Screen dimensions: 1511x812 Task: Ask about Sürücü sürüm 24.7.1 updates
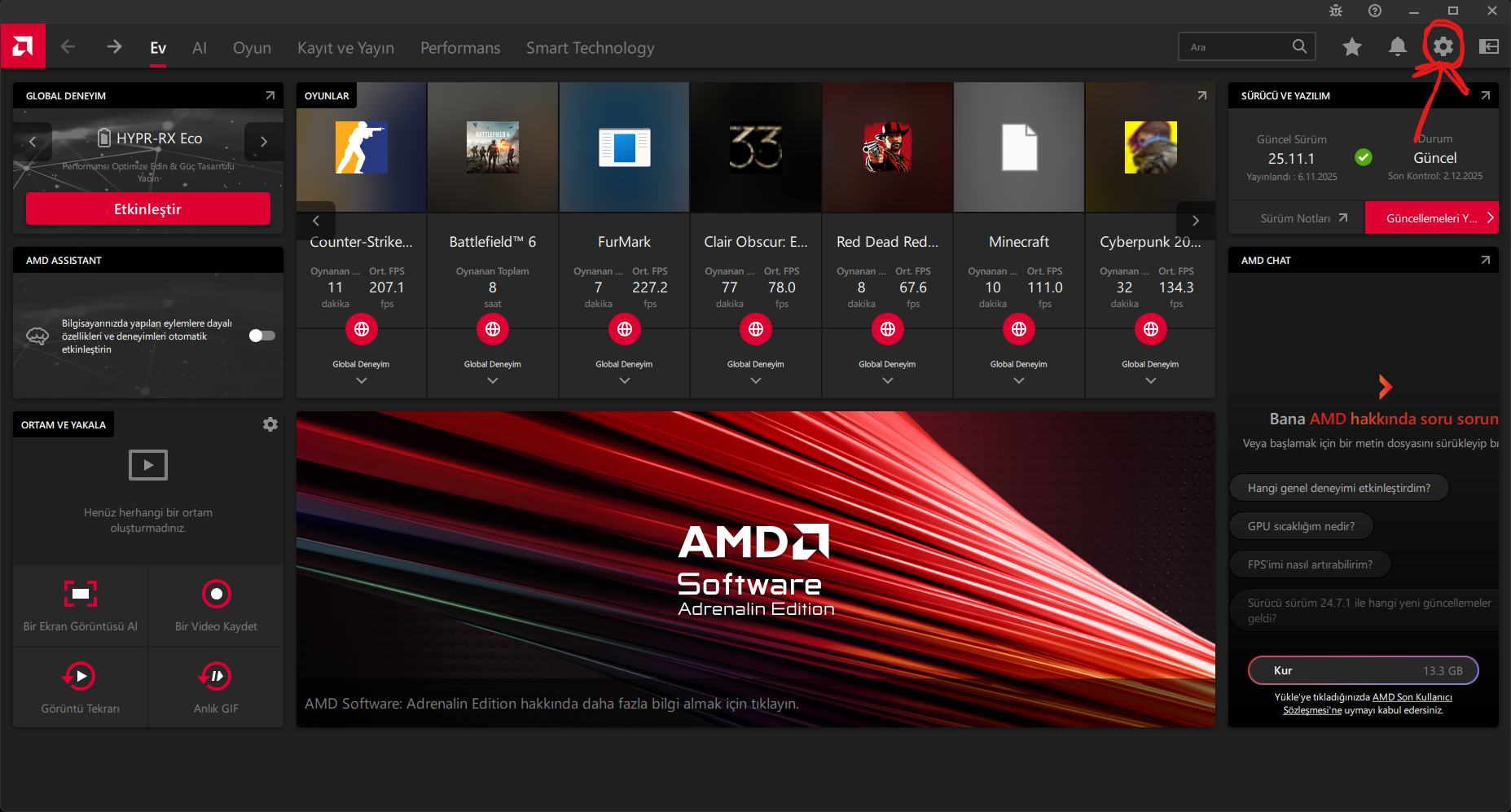[1364, 610]
